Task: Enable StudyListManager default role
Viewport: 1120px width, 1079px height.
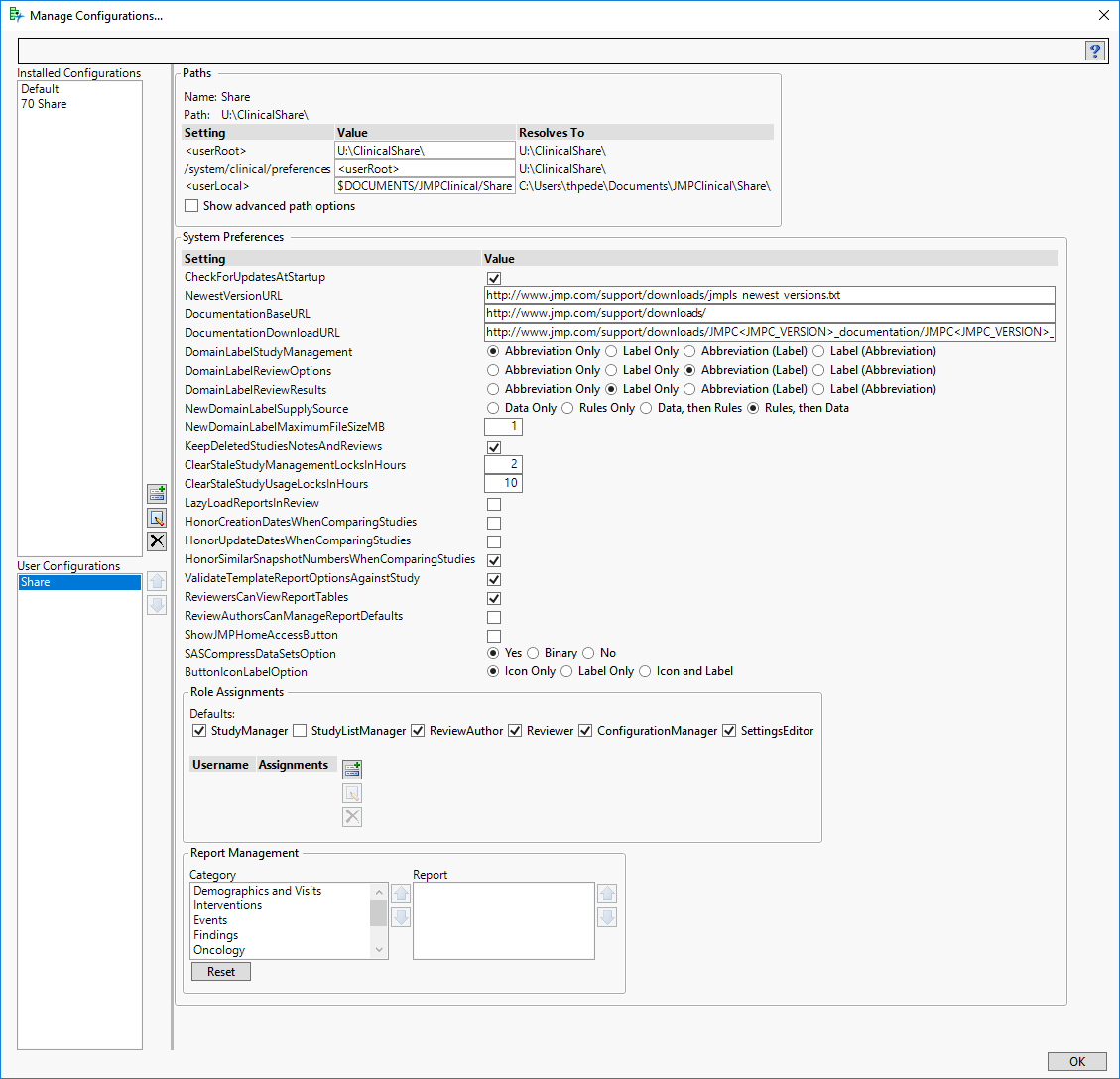Action: click(300, 731)
